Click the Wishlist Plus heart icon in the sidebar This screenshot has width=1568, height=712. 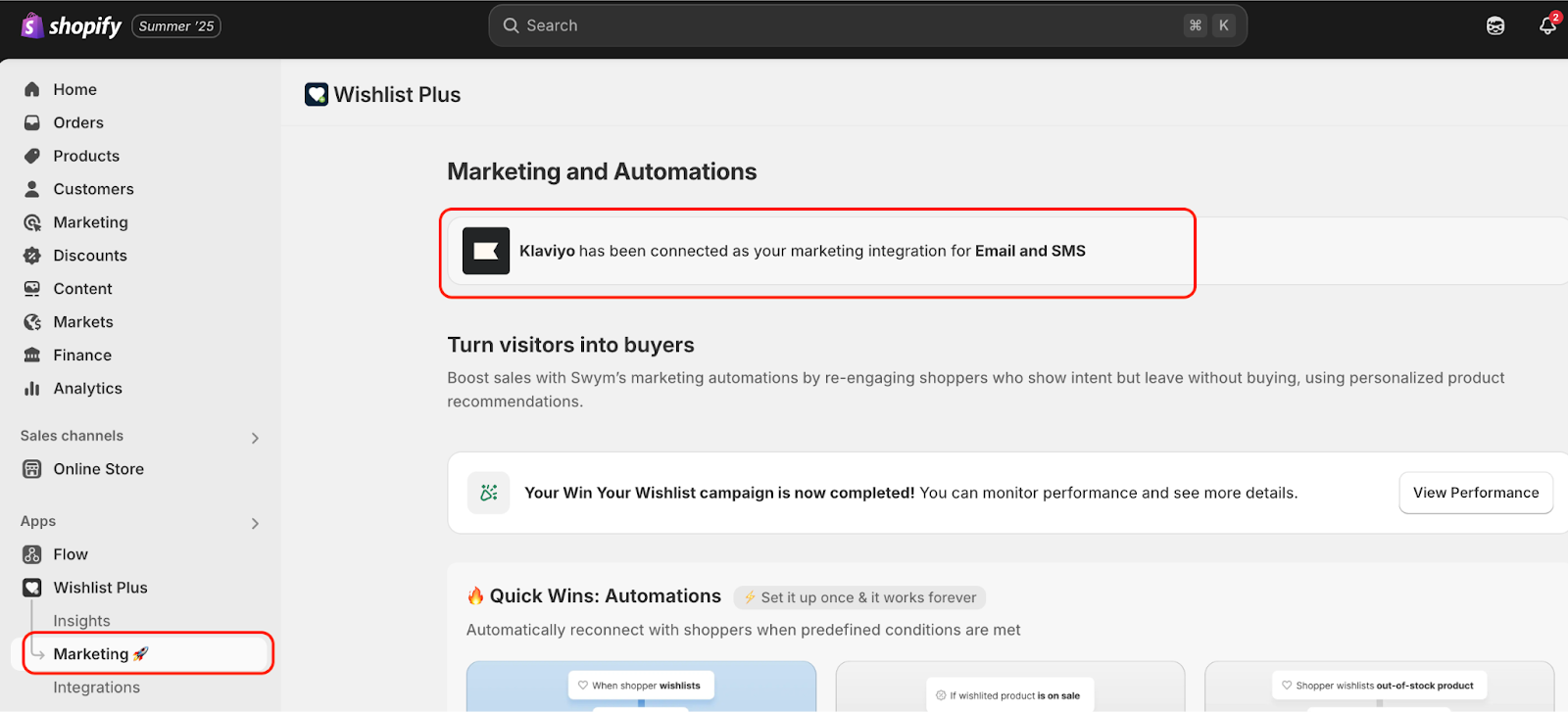coord(32,588)
